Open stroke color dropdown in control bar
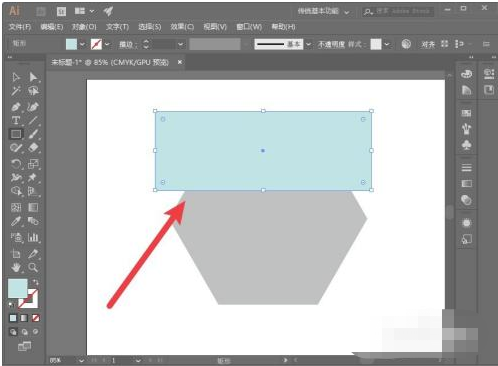Screen dimensions: 498x366 coord(107,44)
